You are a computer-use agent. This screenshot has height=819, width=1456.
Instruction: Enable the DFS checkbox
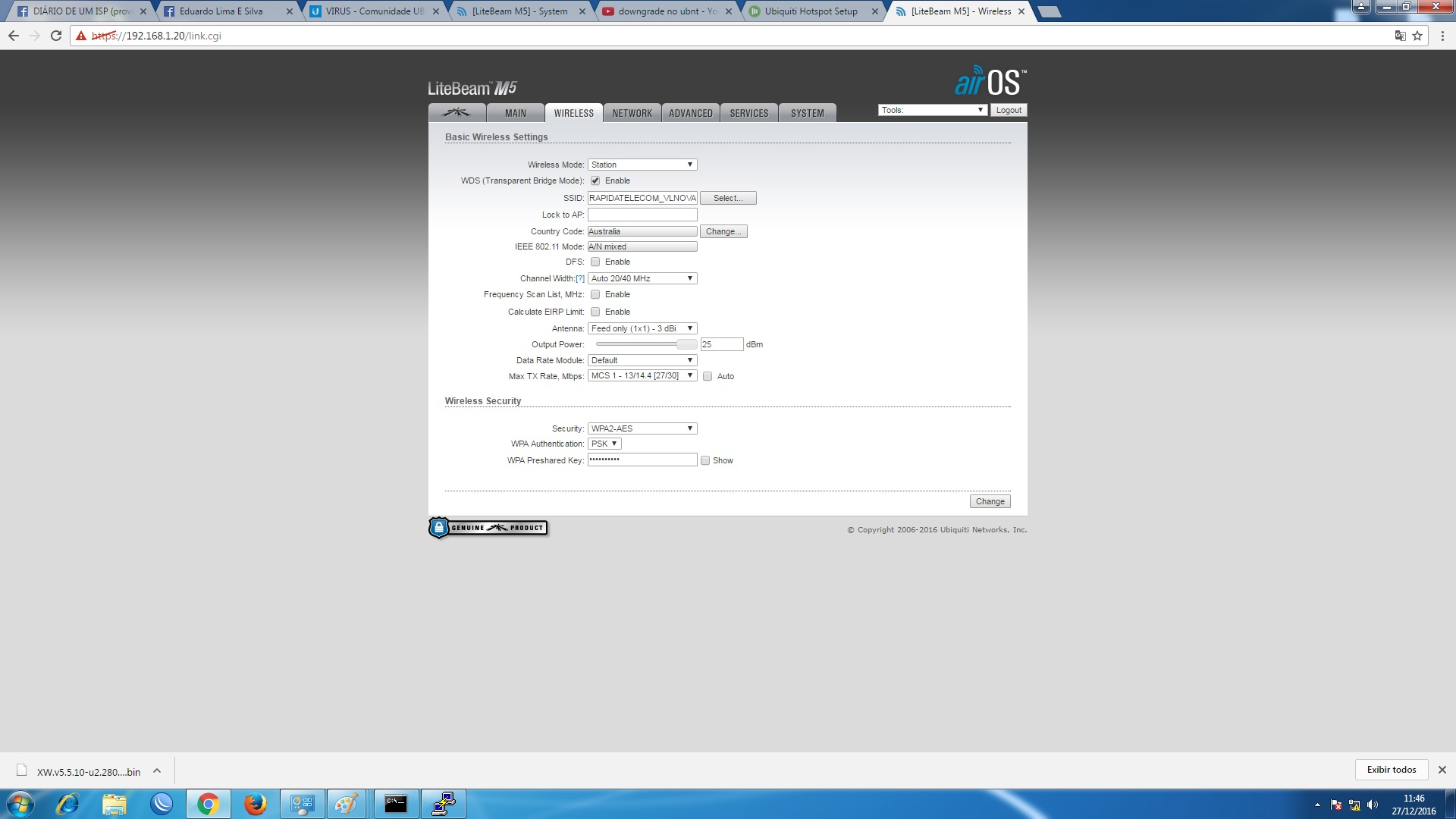click(595, 262)
